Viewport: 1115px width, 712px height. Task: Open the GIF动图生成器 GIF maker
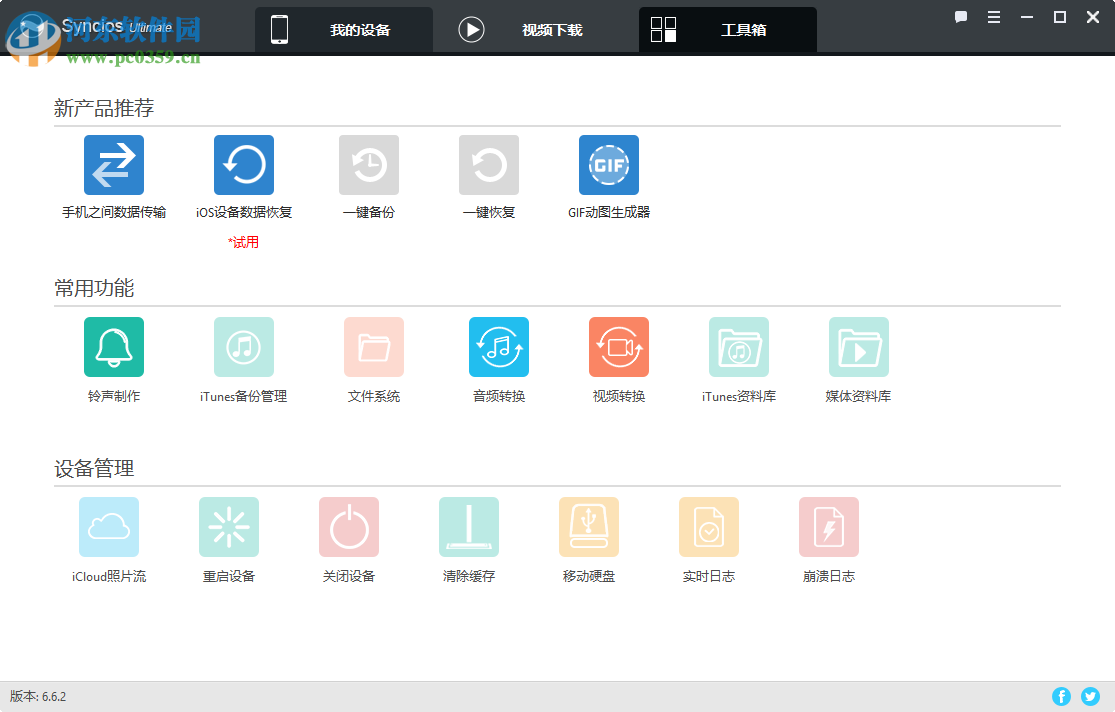tap(608, 165)
